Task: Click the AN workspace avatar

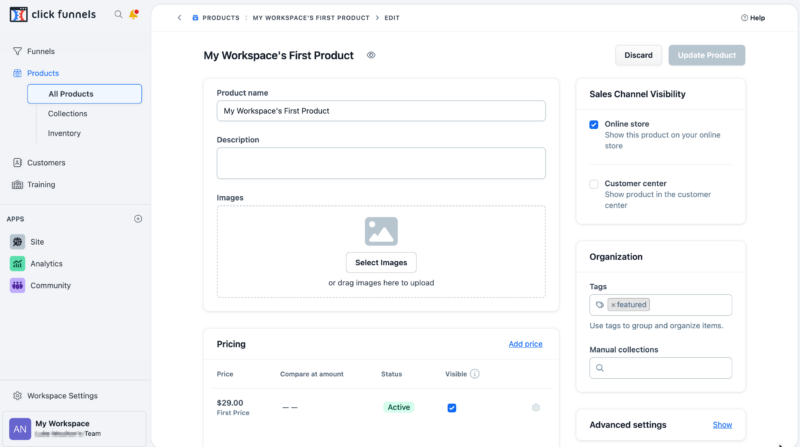Action: 20,429
